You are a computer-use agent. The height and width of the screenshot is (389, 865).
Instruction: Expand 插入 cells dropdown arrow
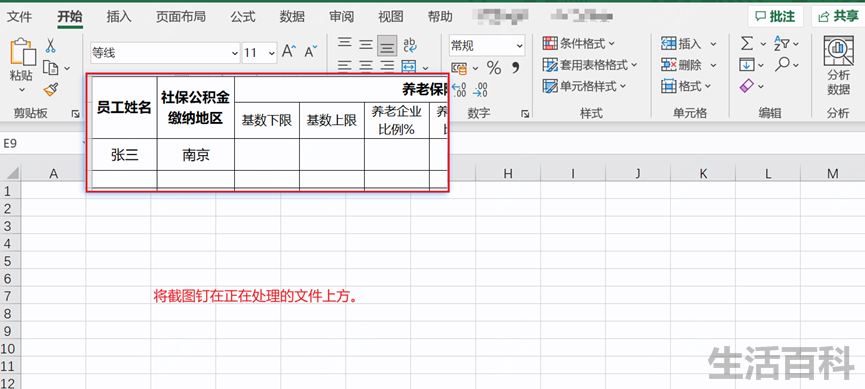click(713, 44)
